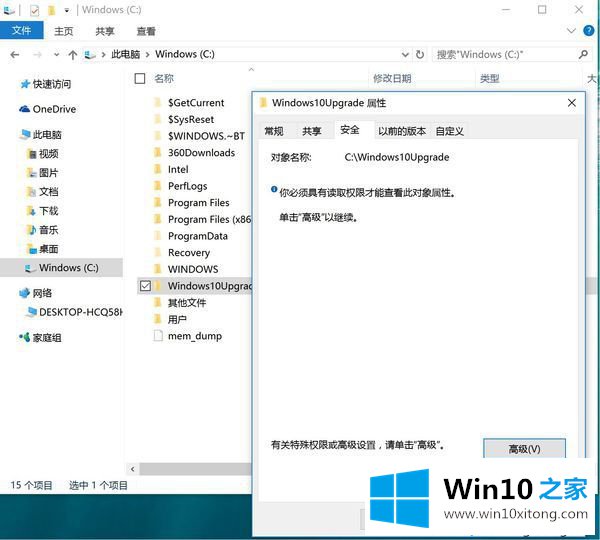Viewport: 600px width, 540px height.
Task: Select the mem_dump file icon
Action: (158, 336)
